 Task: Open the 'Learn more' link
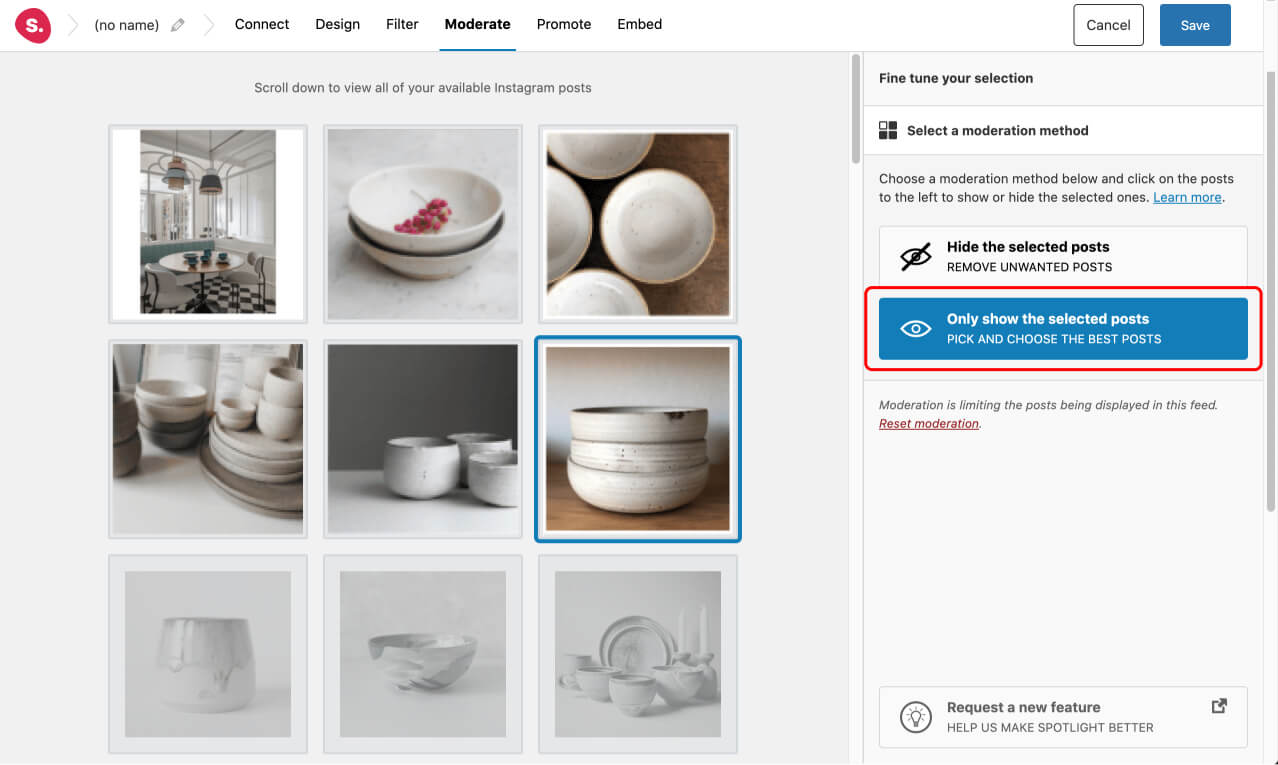coord(1187,197)
